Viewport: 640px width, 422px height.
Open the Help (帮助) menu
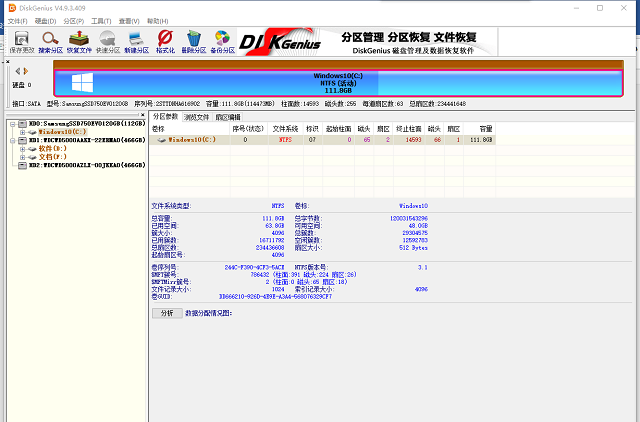click(x=158, y=21)
